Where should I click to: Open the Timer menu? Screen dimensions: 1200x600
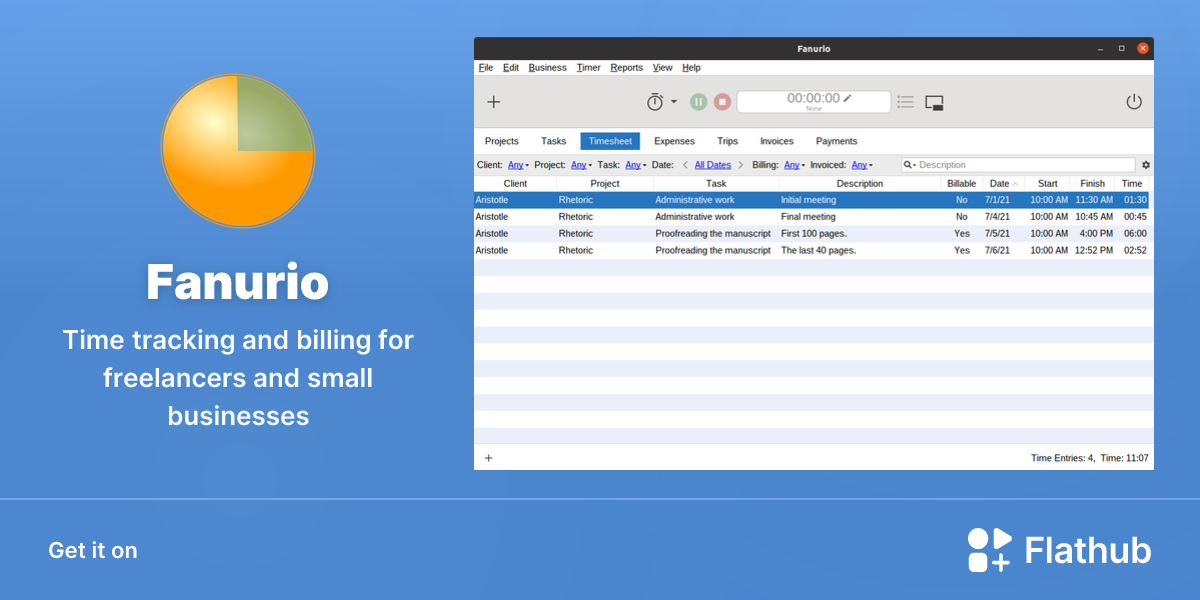point(589,68)
